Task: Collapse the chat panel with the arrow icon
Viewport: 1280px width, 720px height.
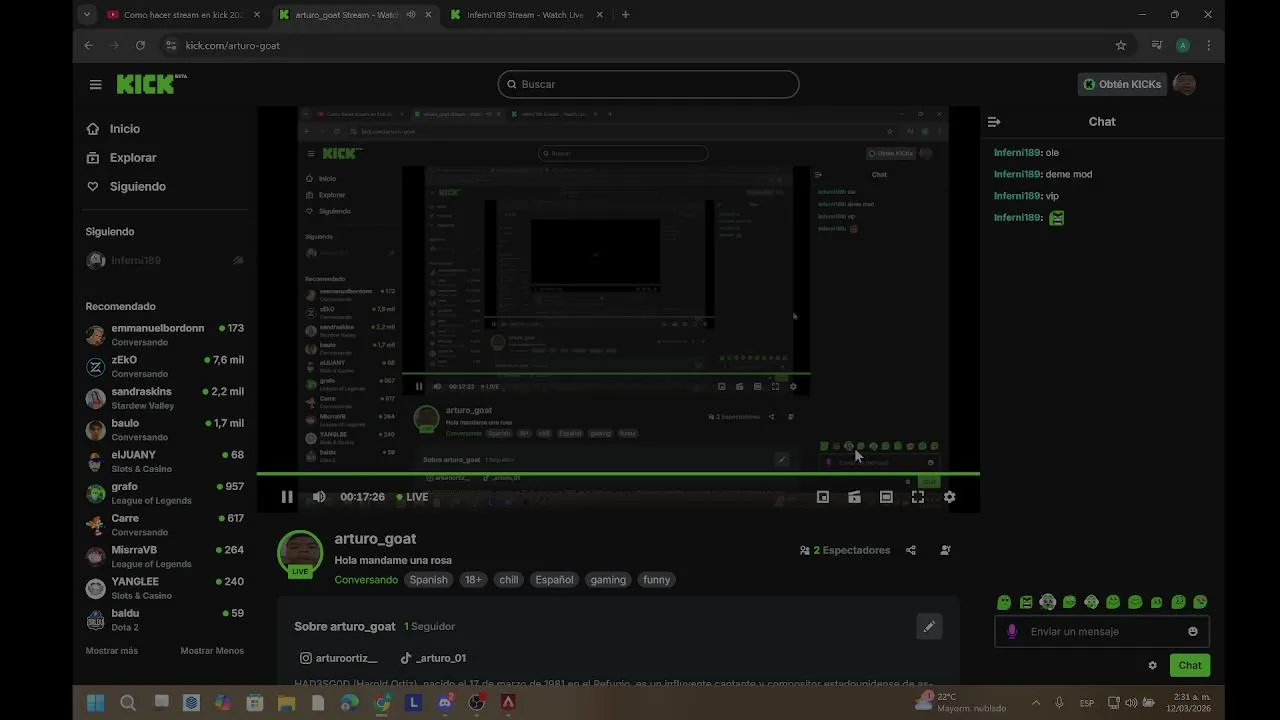Action: (993, 122)
